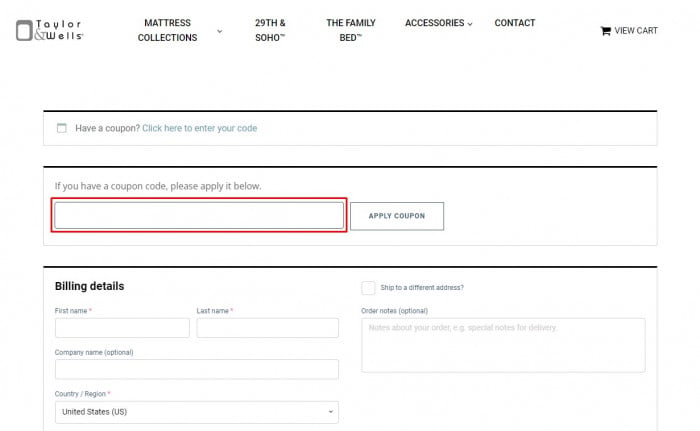Click the 'Have a coupon?' text
Image resolution: width=700 pixels, height=431 pixels.
[108, 128]
